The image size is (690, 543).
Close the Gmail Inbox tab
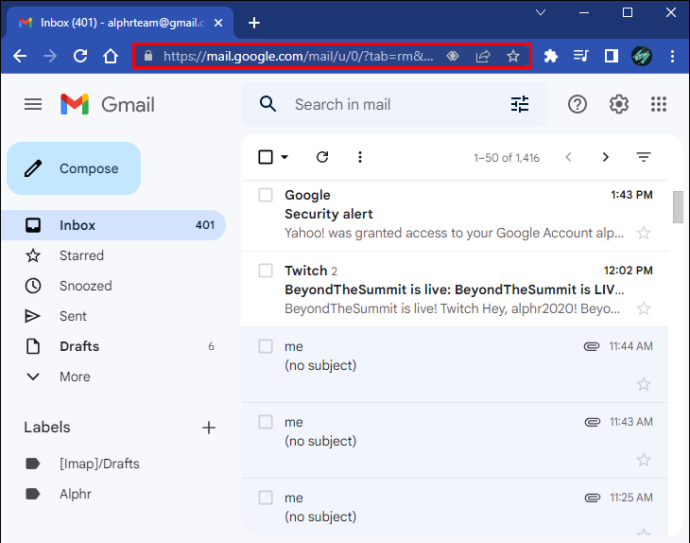click(218, 23)
